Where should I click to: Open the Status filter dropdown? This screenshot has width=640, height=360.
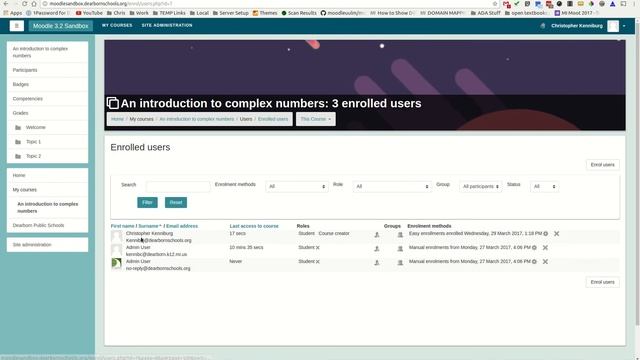(x=544, y=187)
